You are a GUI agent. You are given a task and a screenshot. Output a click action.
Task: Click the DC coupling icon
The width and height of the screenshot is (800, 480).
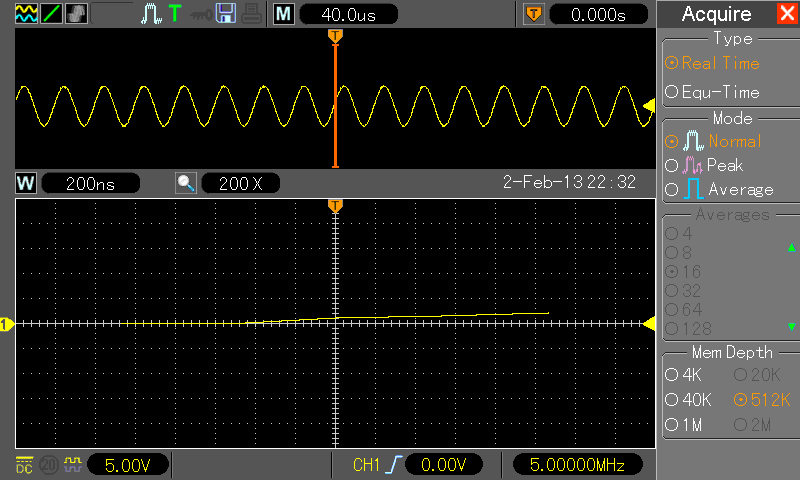[x=24, y=465]
